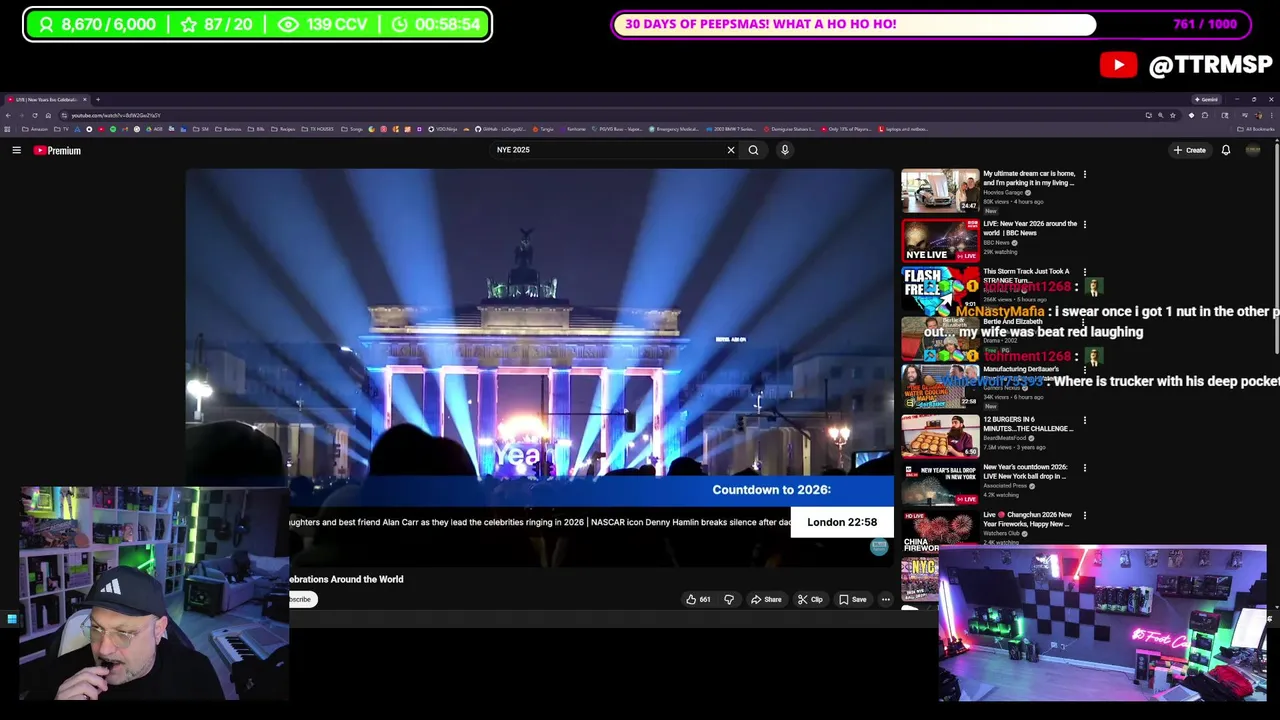Viewport: 1280px width, 720px height.
Task: Open the more actions ellipsis under video
Action: tap(885, 599)
